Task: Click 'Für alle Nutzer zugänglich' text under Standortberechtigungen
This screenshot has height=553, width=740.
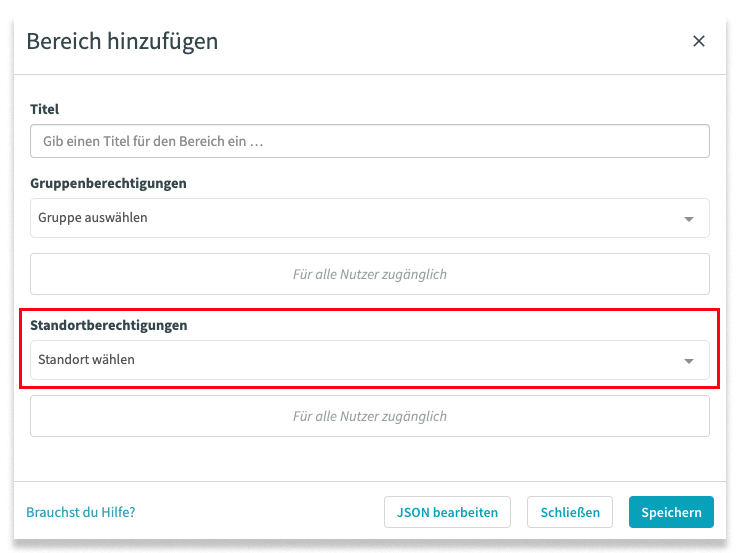Action: tap(369, 416)
